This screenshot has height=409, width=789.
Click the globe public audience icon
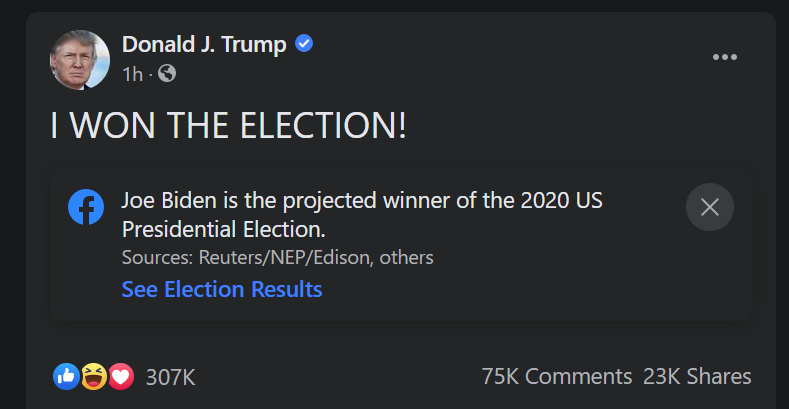tap(167, 73)
